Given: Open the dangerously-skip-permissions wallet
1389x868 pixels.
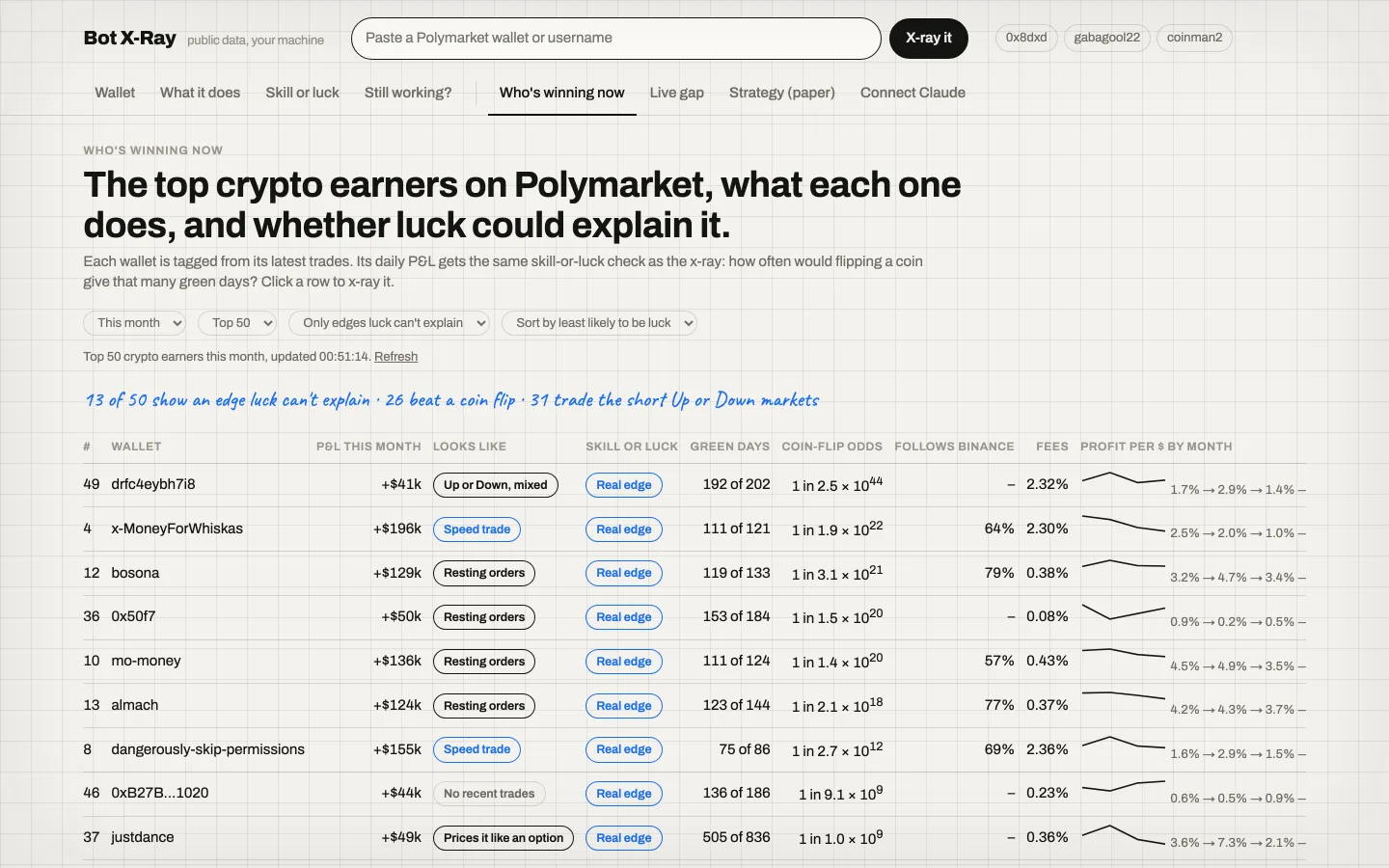Looking at the screenshot, I should [208, 749].
